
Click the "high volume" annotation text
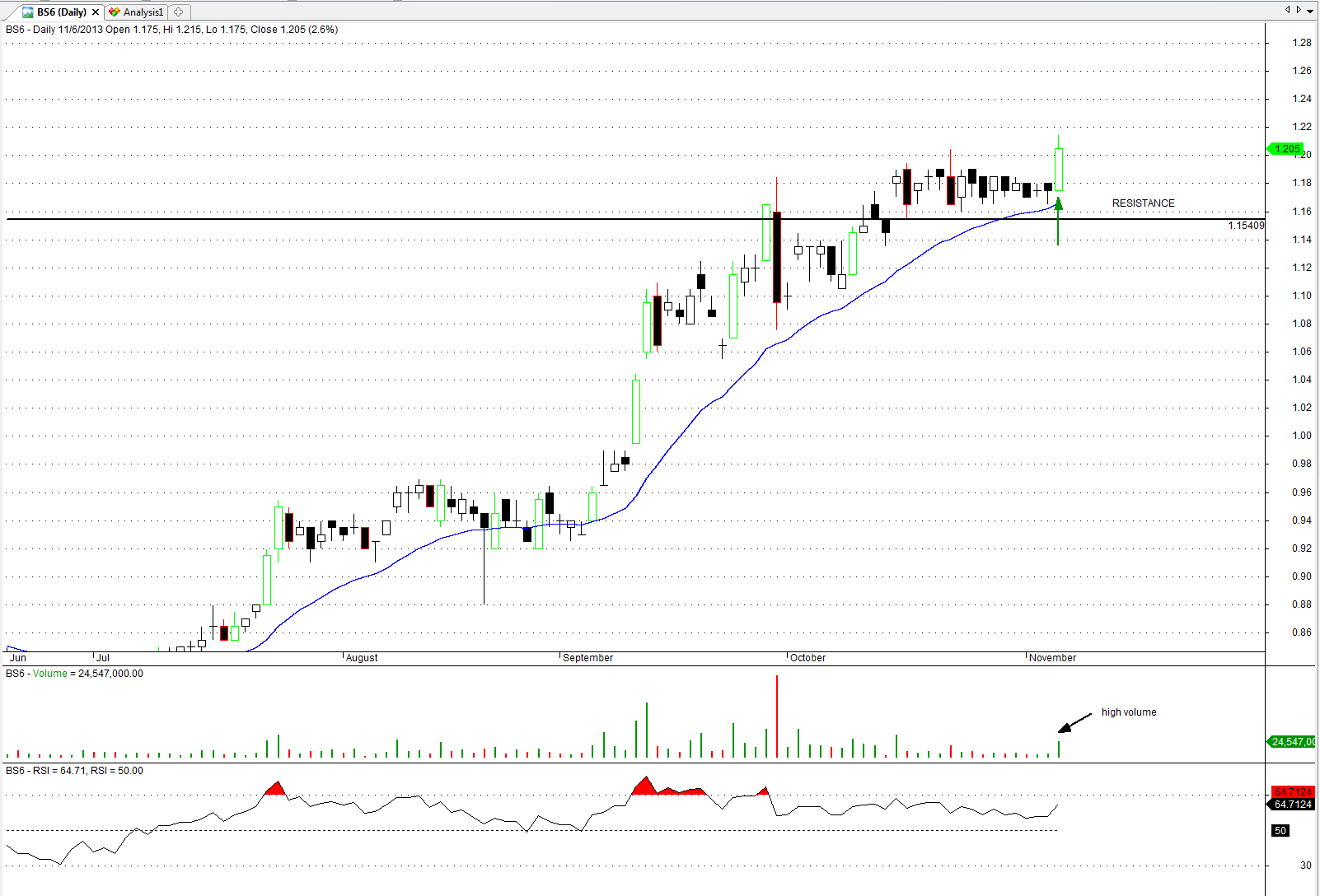pos(1128,712)
